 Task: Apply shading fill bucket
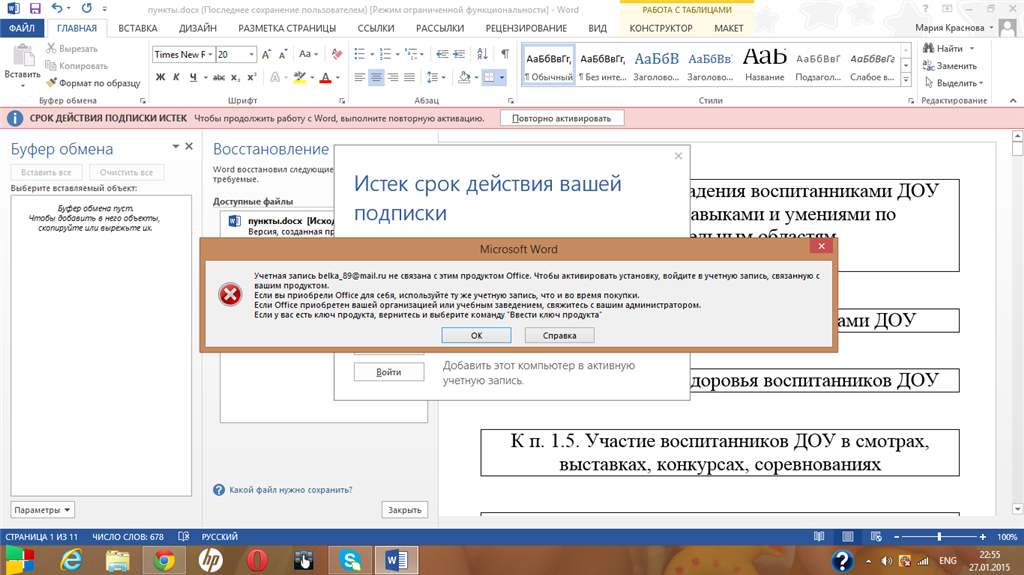[464, 77]
